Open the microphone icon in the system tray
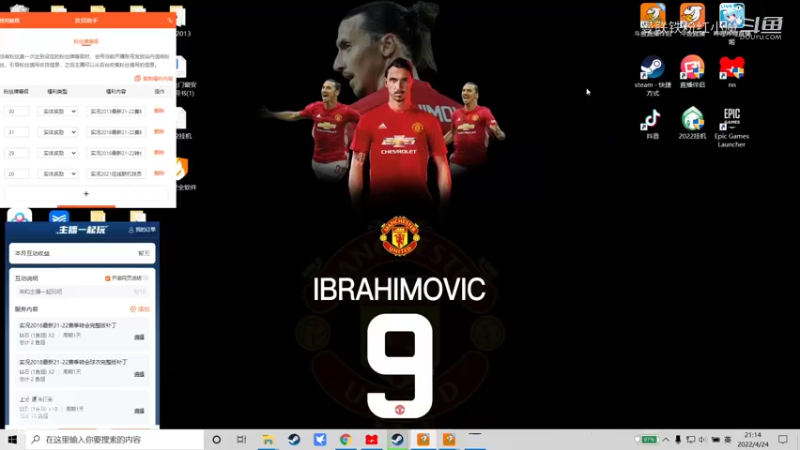The image size is (800, 450). 678,439
